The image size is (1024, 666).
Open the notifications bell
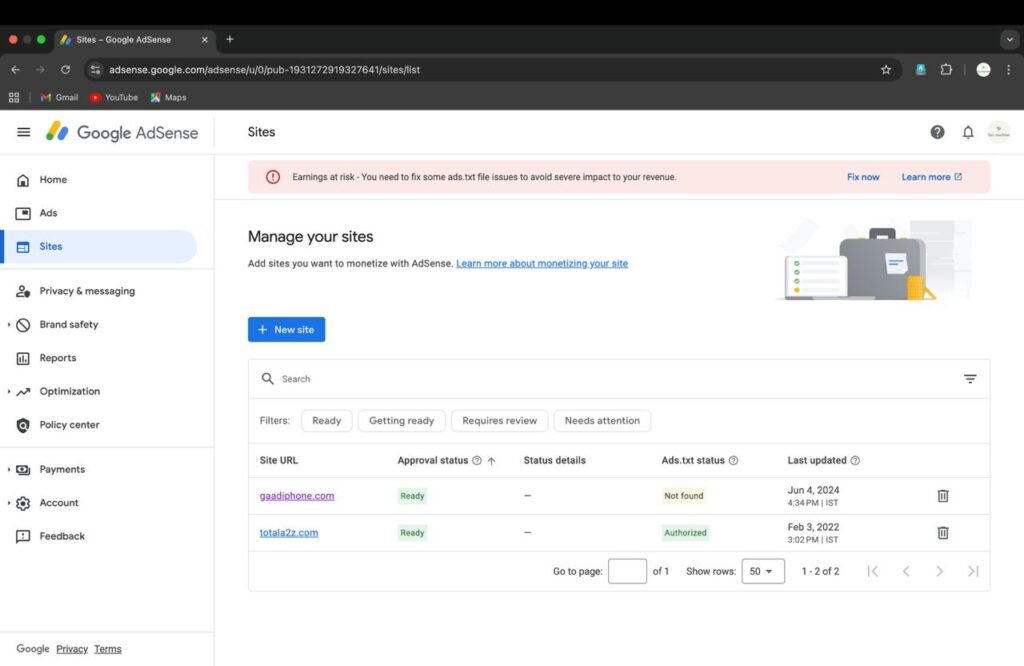[x=968, y=133]
